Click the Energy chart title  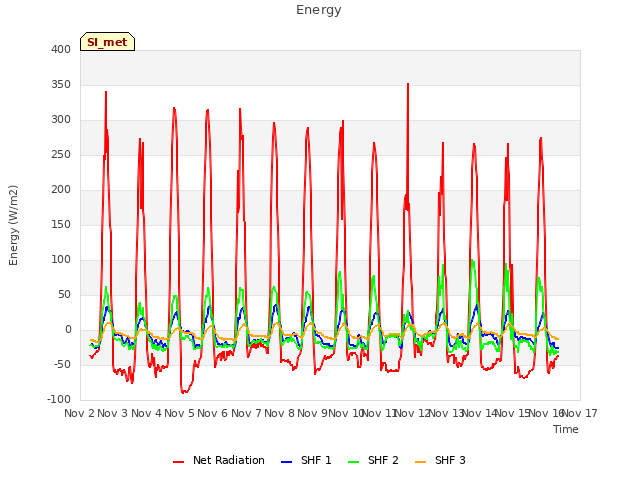pos(318,10)
